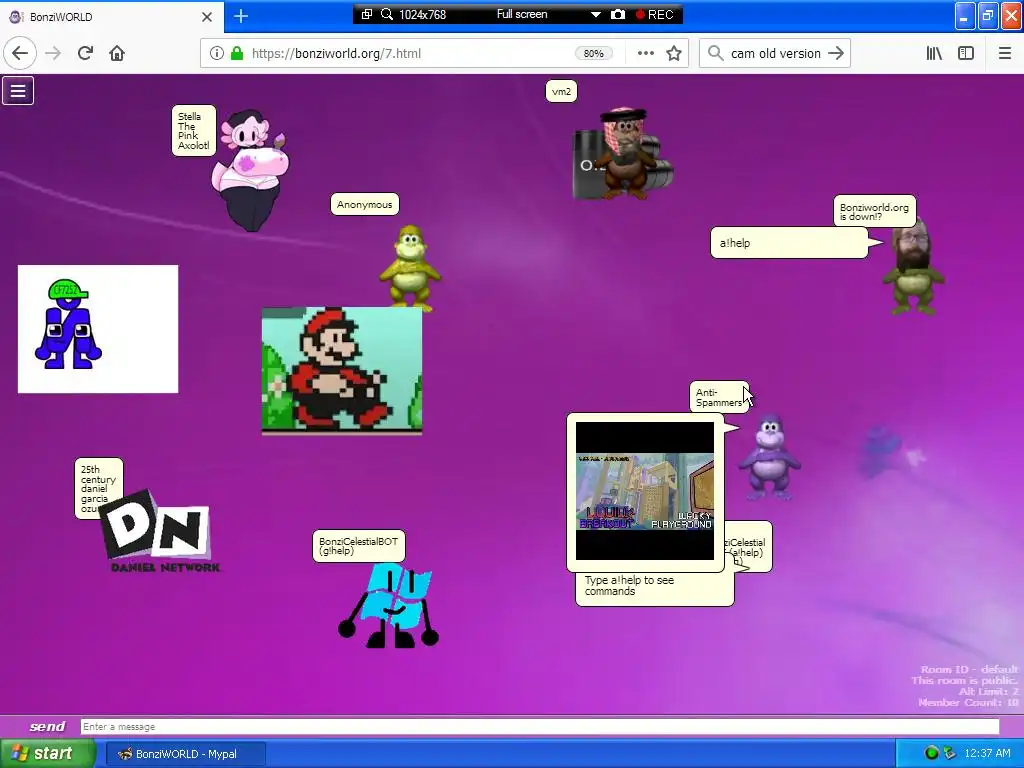Click the 12:37 AM taskbar clock
Viewport: 1024px width, 768px height.
pyautogui.click(x=987, y=753)
